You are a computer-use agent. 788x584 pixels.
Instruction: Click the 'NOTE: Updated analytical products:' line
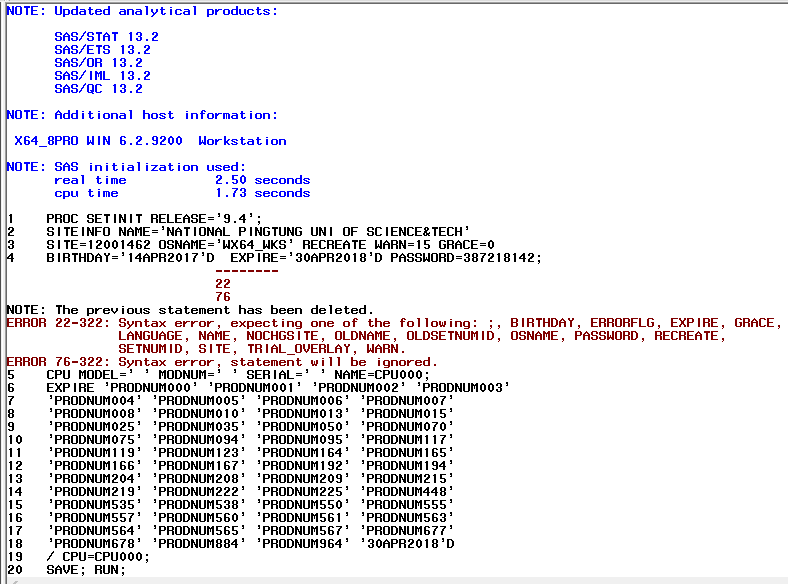click(x=142, y=11)
